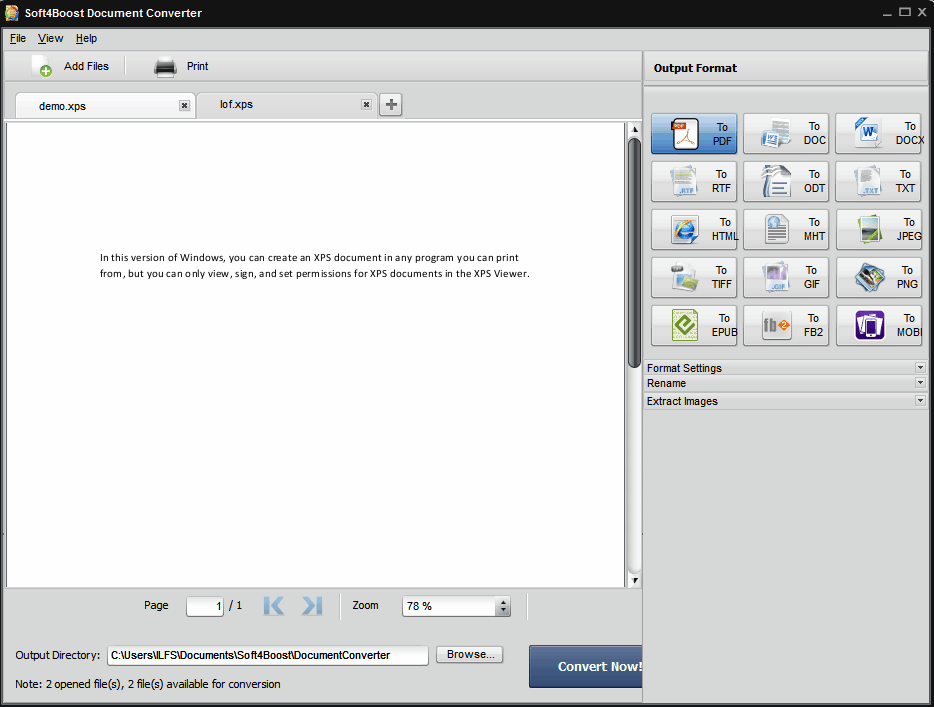The width and height of the screenshot is (934, 707).
Task: Close the lof.xps tab
Action: [x=366, y=104]
